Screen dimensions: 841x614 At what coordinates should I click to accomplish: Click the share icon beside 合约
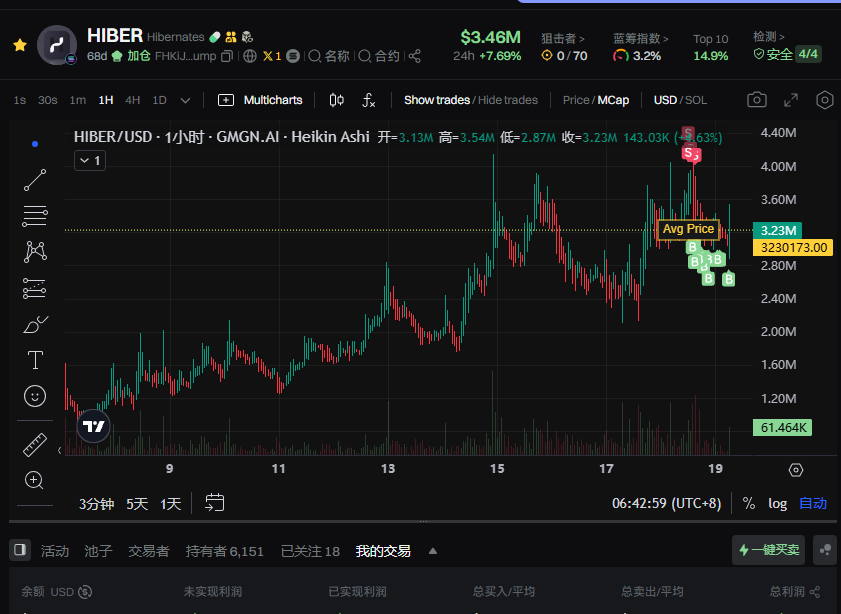coord(415,56)
